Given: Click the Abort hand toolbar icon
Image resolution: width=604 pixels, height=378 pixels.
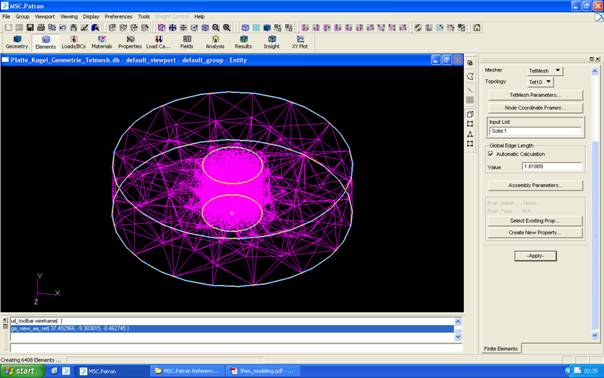Looking at the screenshot, I should (x=73, y=28).
